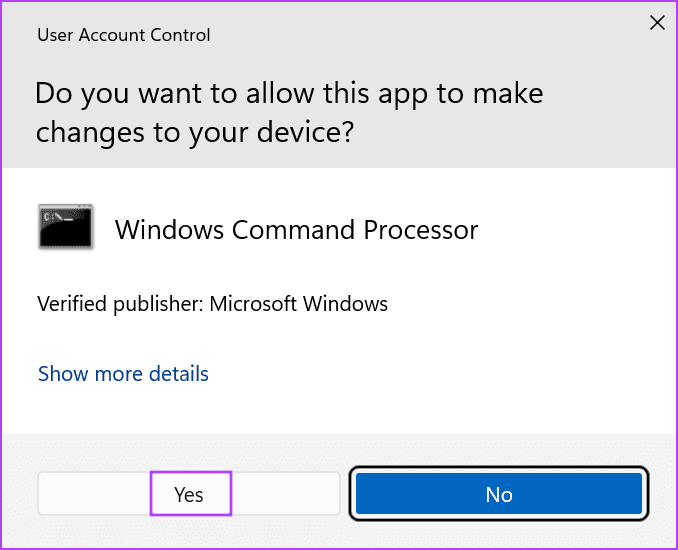
Task: Click the Show more details link
Action: [x=123, y=374]
